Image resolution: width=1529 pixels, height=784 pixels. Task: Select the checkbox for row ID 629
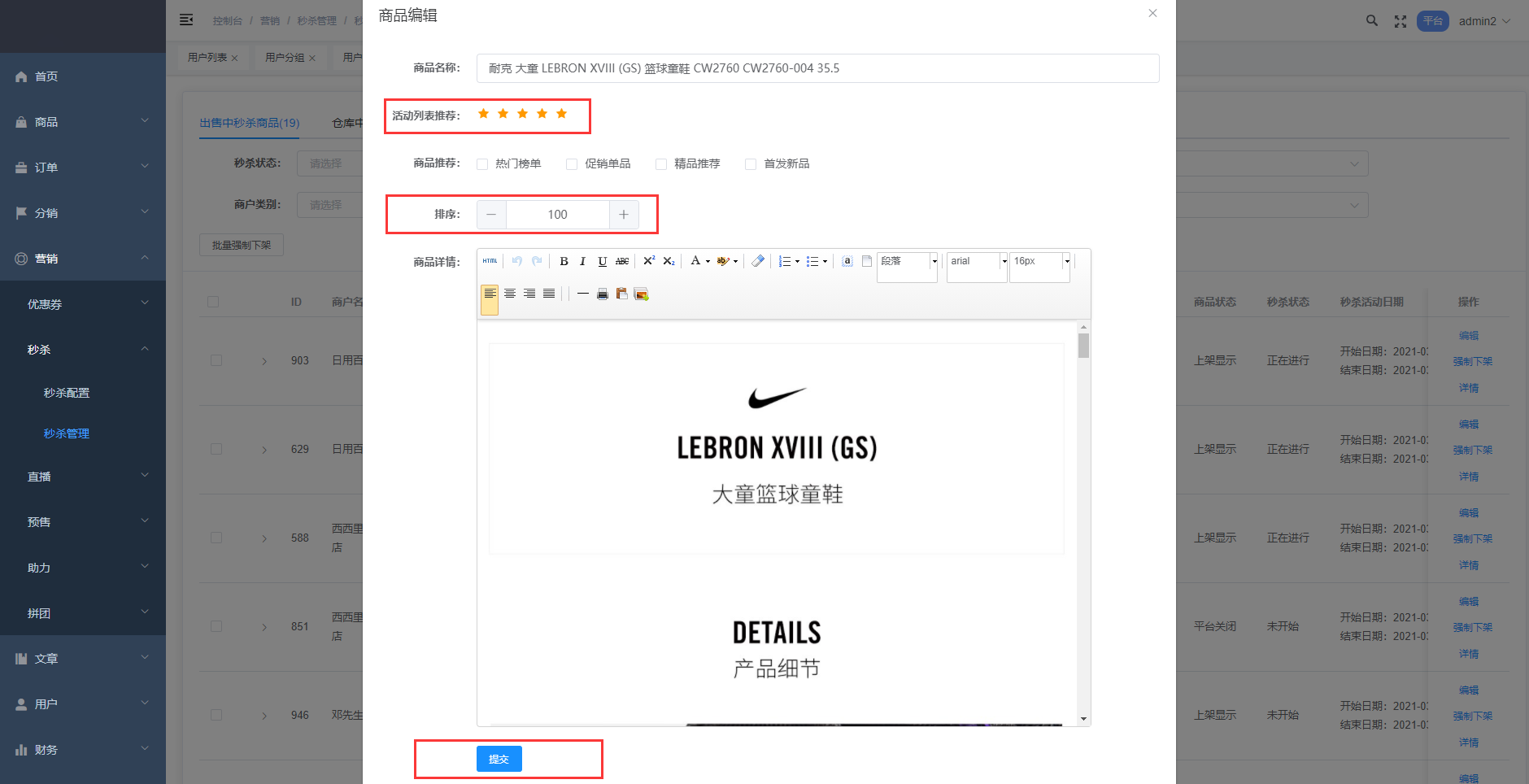pyautogui.click(x=216, y=449)
